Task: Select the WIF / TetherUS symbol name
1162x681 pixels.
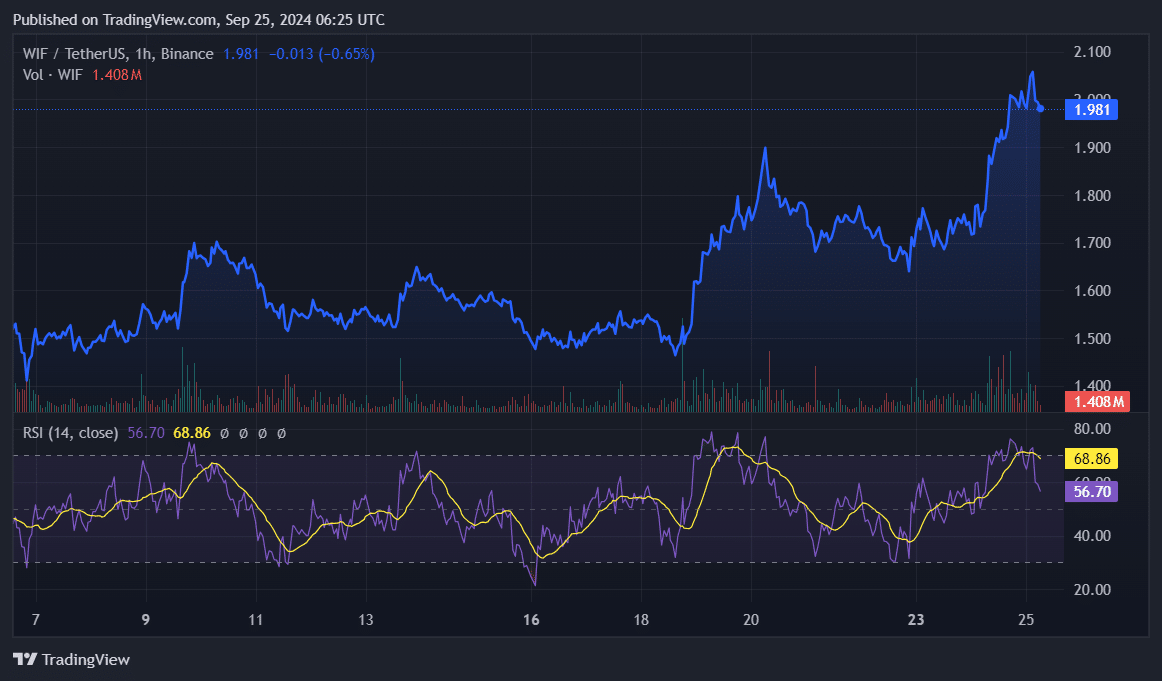Action: click(x=75, y=54)
